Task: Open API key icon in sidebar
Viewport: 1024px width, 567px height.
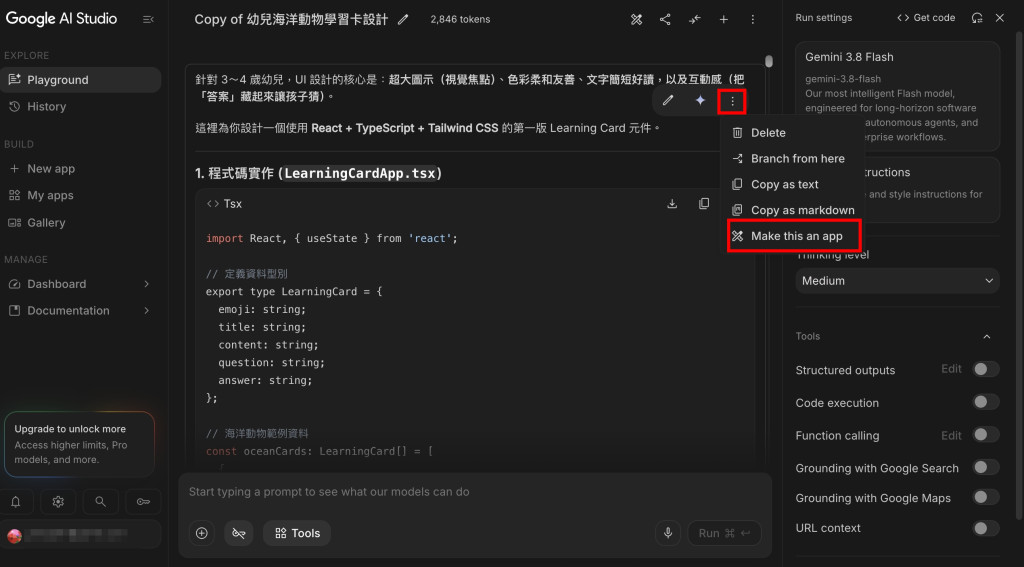Action: click(143, 502)
